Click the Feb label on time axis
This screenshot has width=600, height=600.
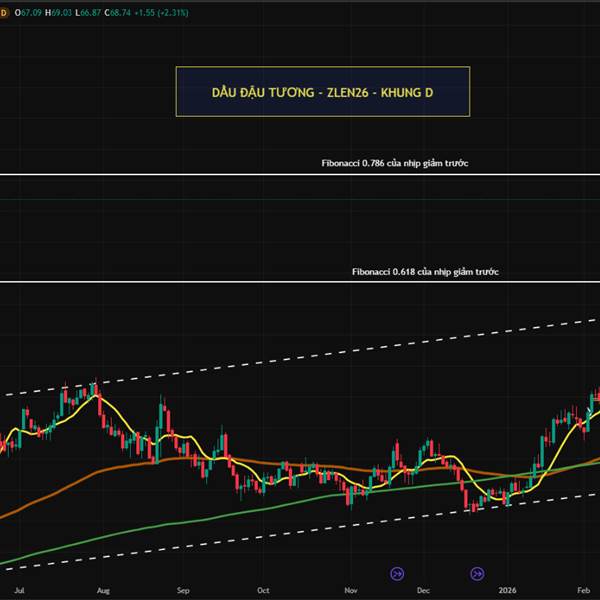coord(584,590)
